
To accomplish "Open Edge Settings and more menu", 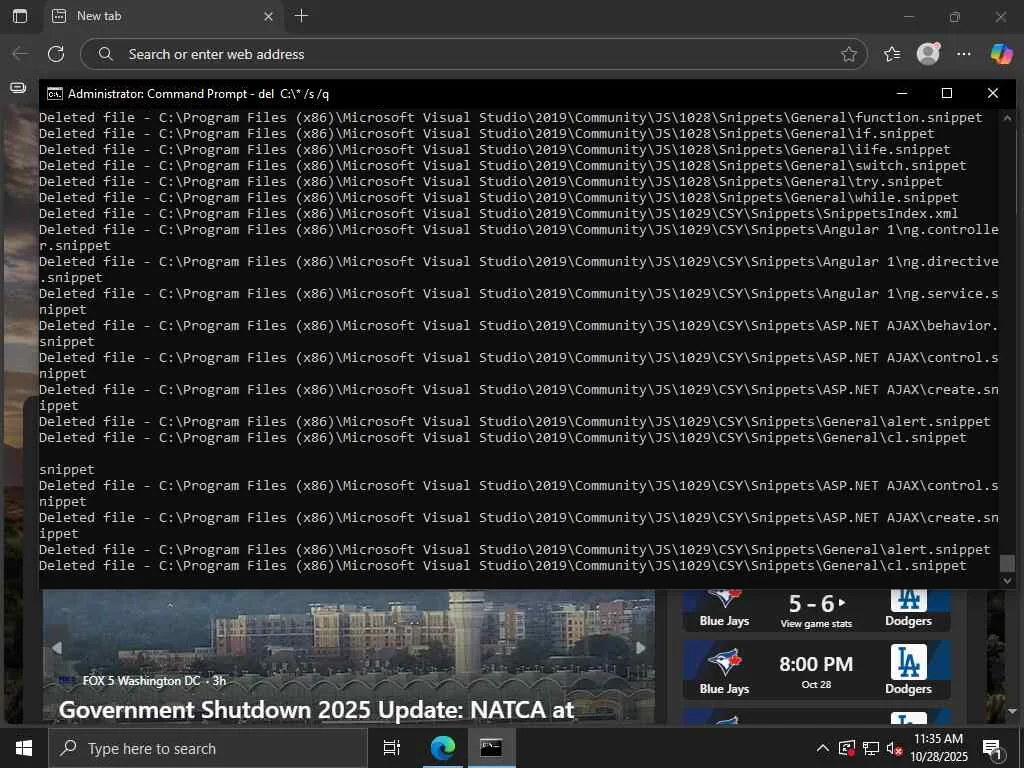I will click(963, 54).
